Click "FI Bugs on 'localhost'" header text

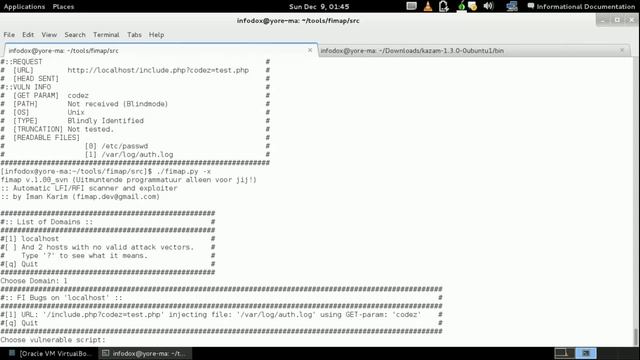(x=69, y=298)
